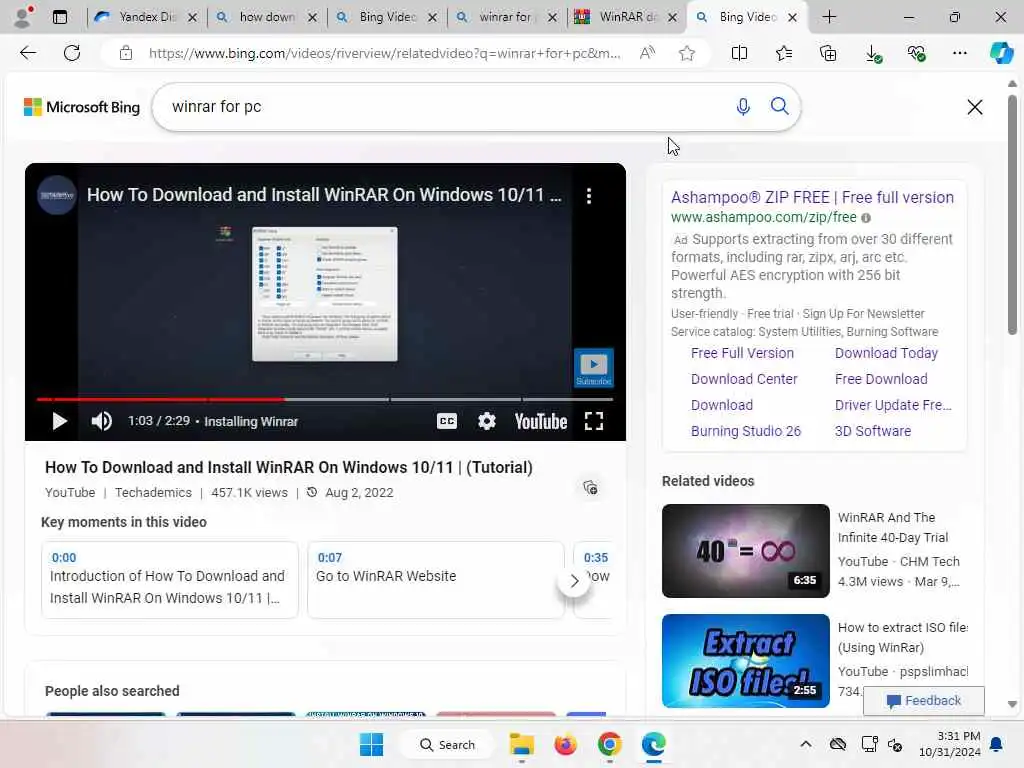Open the Download Today link
Screen dimensions: 1024x768
click(x=886, y=353)
